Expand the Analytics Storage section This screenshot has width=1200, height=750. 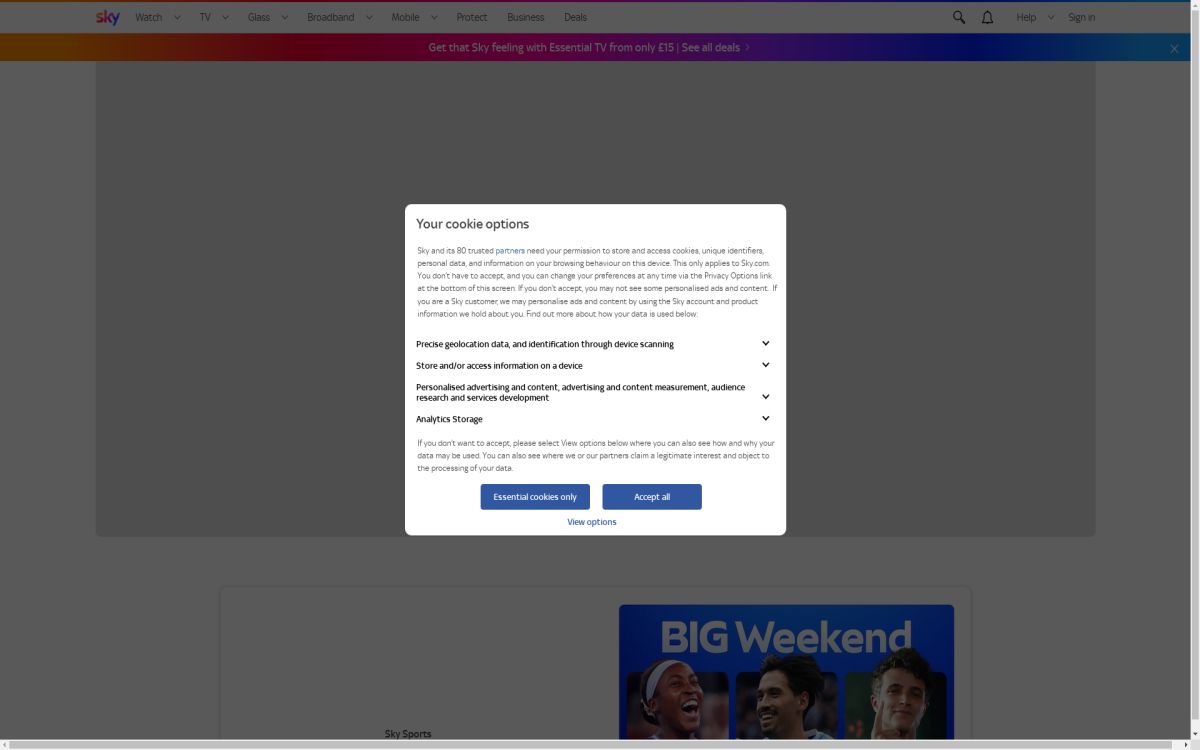(x=765, y=418)
